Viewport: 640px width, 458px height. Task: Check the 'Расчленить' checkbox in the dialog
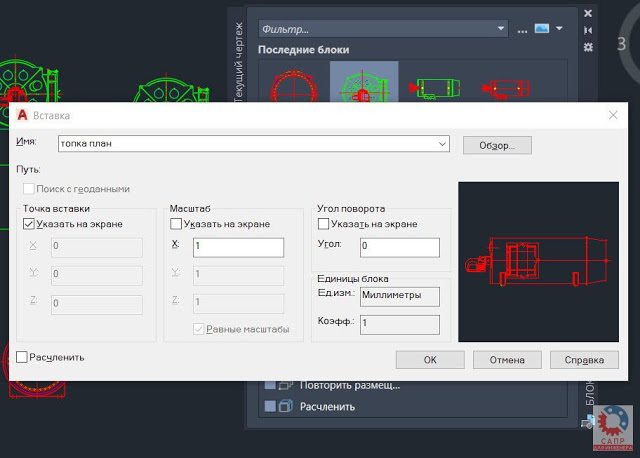[23, 356]
